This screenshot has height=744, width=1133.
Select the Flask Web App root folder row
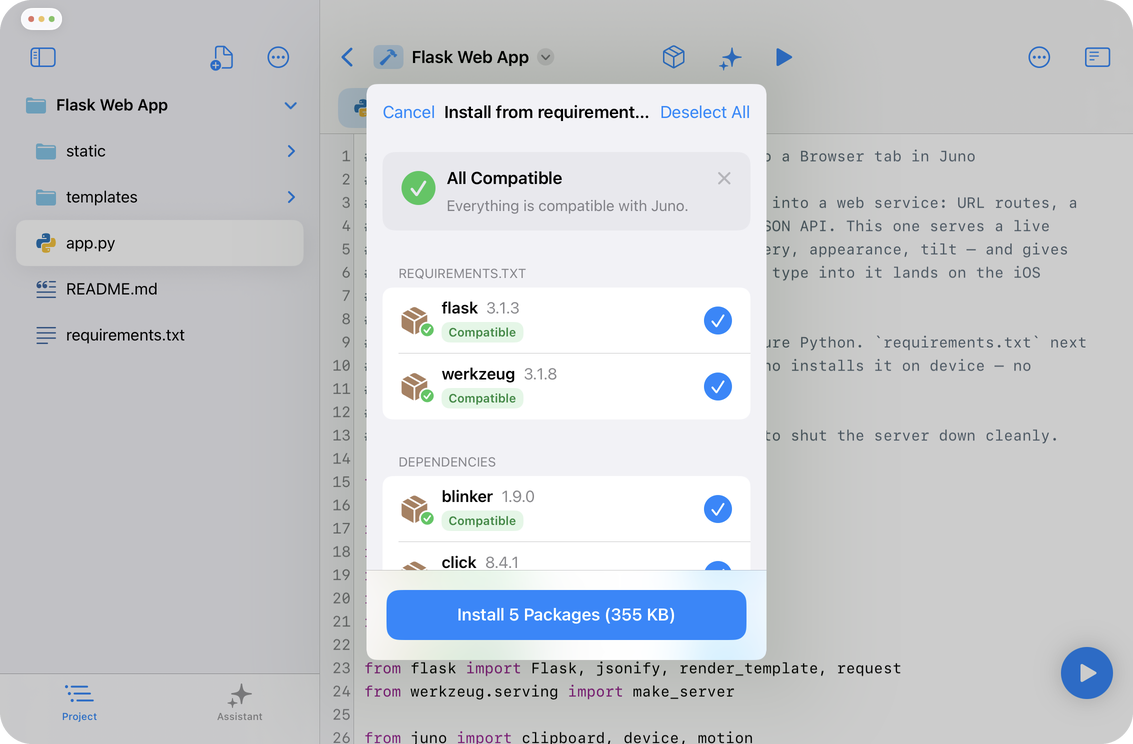tap(160, 105)
